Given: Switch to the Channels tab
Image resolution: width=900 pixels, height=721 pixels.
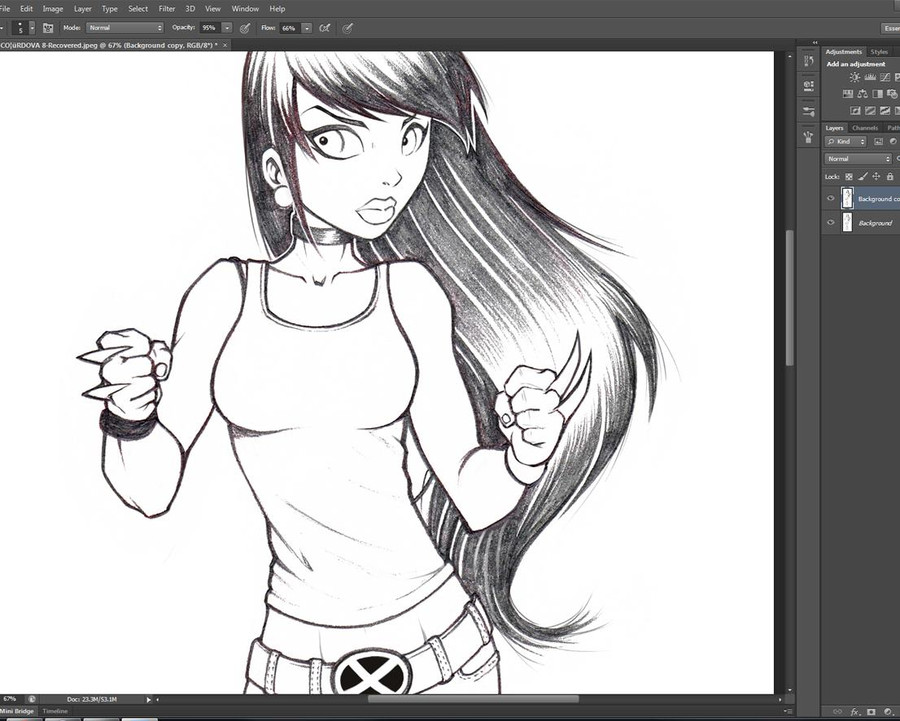Looking at the screenshot, I should (x=865, y=128).
